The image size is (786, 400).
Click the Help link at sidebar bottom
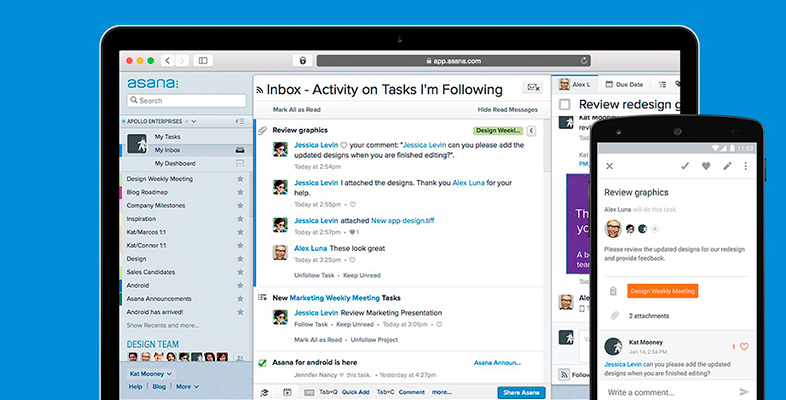tap(135, 386)
